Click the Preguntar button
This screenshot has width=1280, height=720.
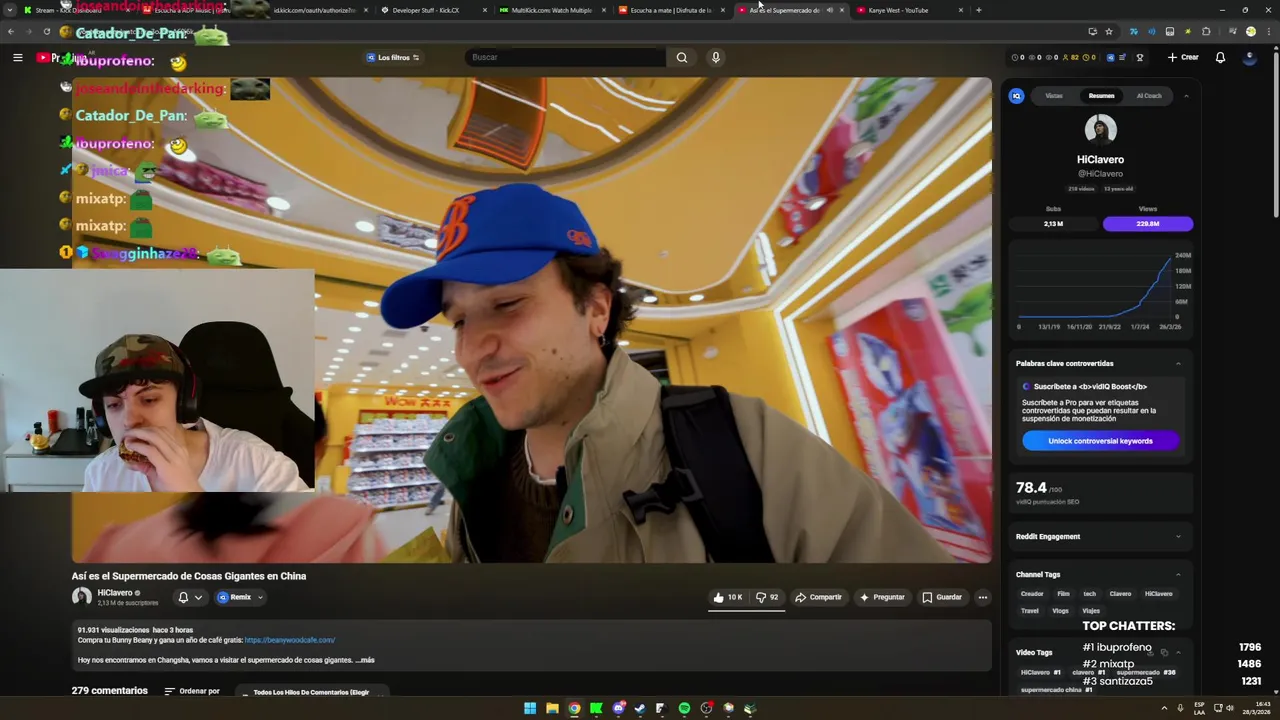tap(882, 597)
